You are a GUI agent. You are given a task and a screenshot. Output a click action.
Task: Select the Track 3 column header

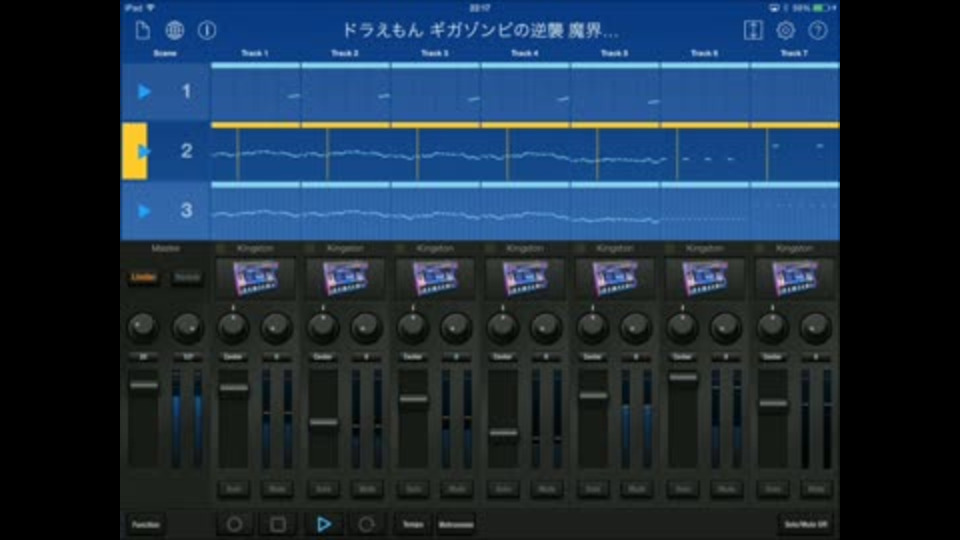point(435,53)
